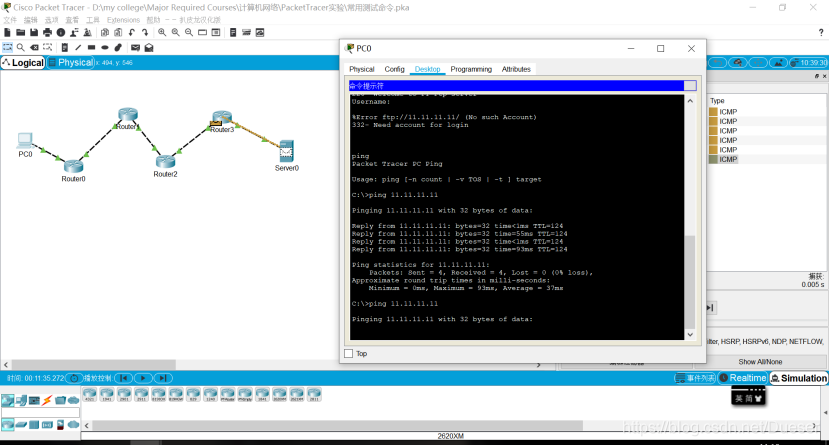Reset the simulation time with the power cycle button
This screenshot has height=446, width=830.
click(75, 378)
